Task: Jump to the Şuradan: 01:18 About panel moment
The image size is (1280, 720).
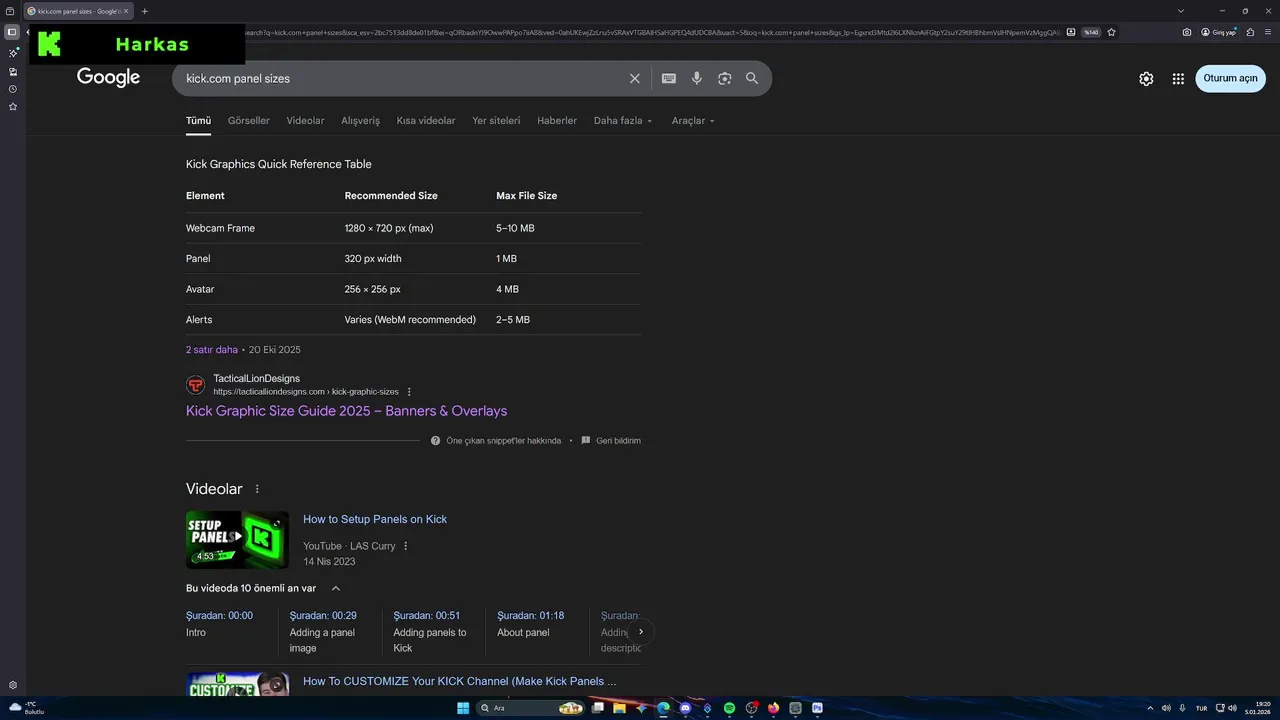Action: pyautogui.click(x=531, y=624)
